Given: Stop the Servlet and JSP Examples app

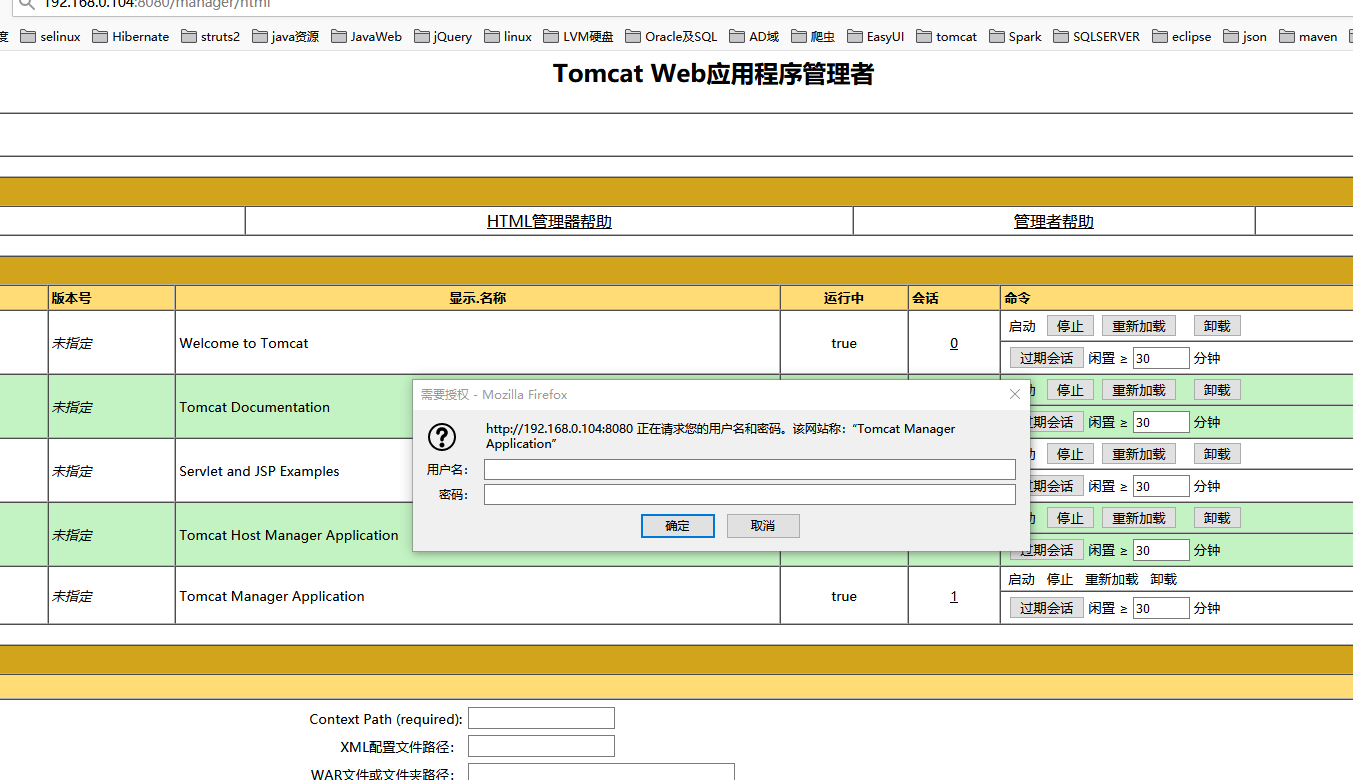Looking at the screenshot, I should point(1070,454).
